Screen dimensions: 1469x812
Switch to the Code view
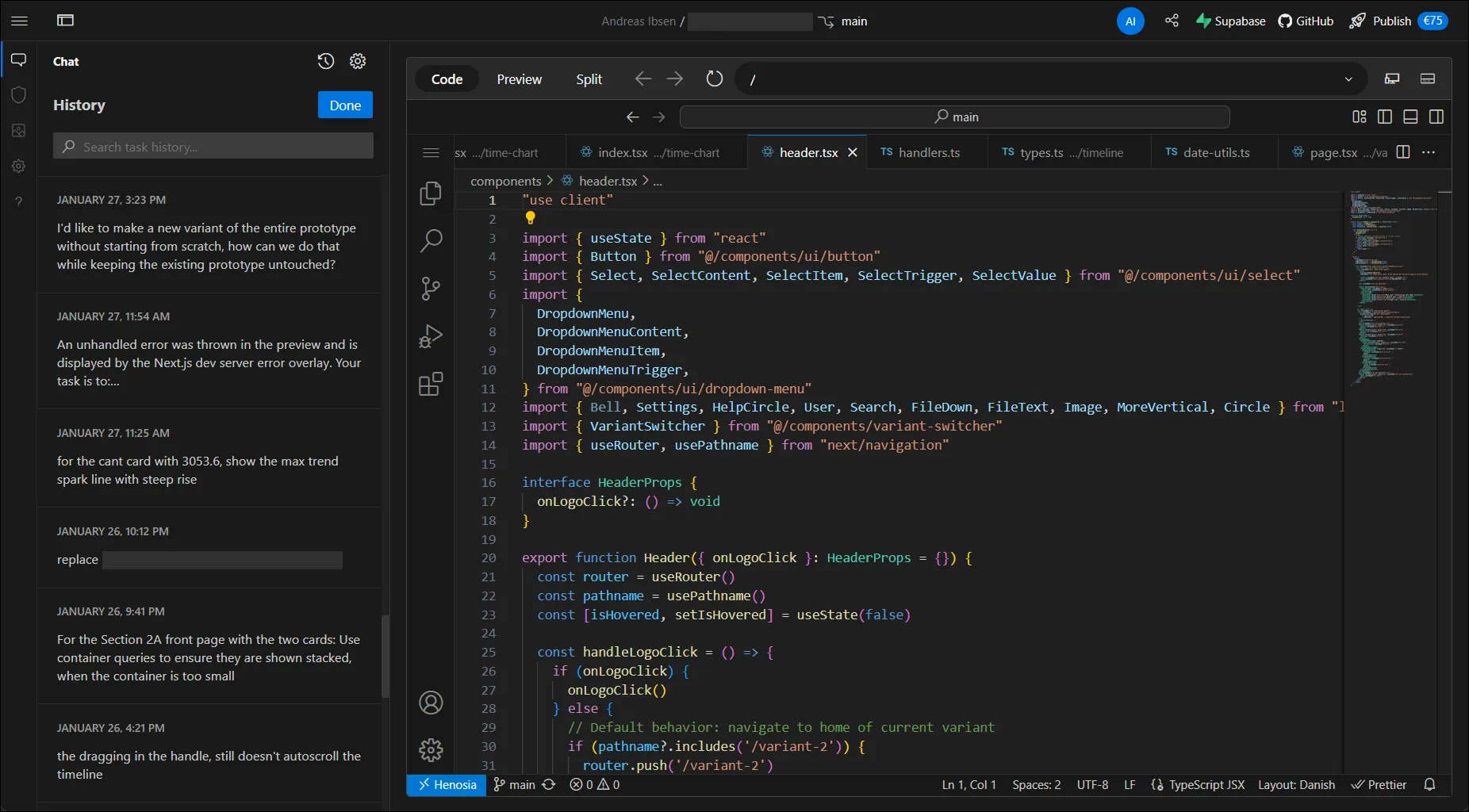click(x=447, y=79)
